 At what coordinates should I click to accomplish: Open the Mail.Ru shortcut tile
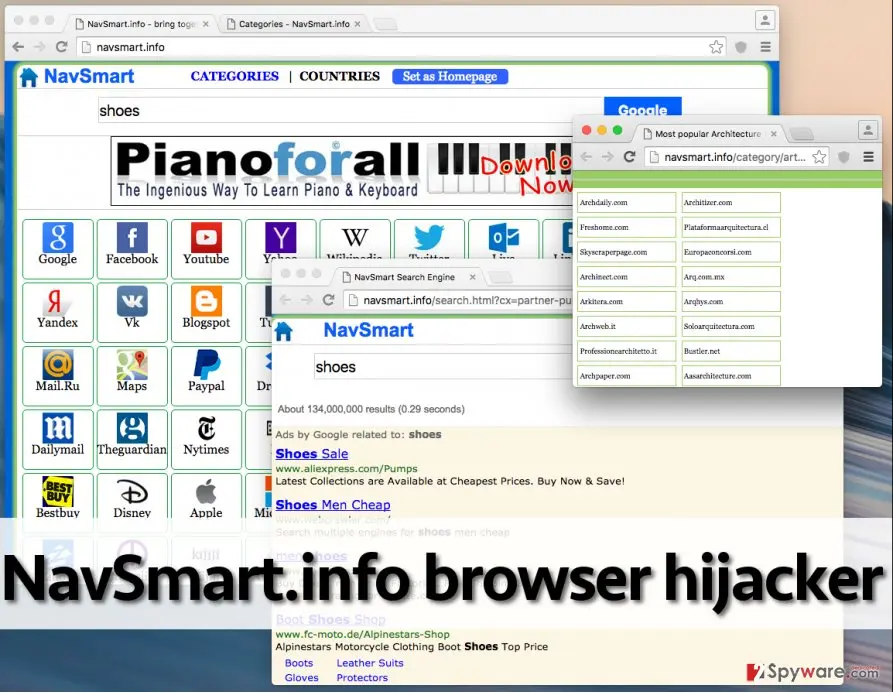click(58, 376)
